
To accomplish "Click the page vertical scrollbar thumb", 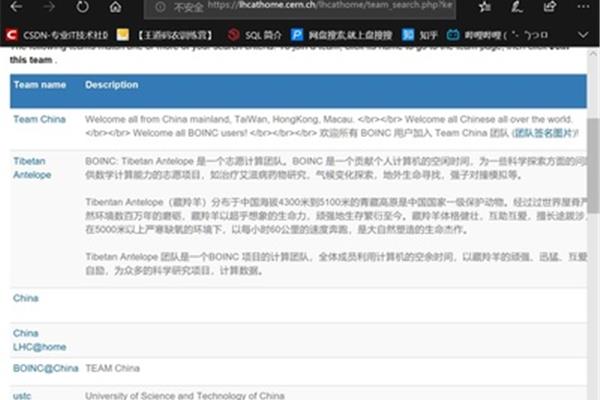I will (x=593, y=165).
